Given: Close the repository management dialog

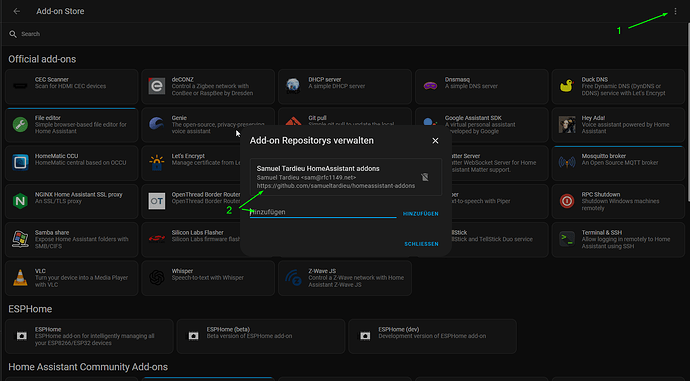Looking at the screenshot, I should point(435,141).
